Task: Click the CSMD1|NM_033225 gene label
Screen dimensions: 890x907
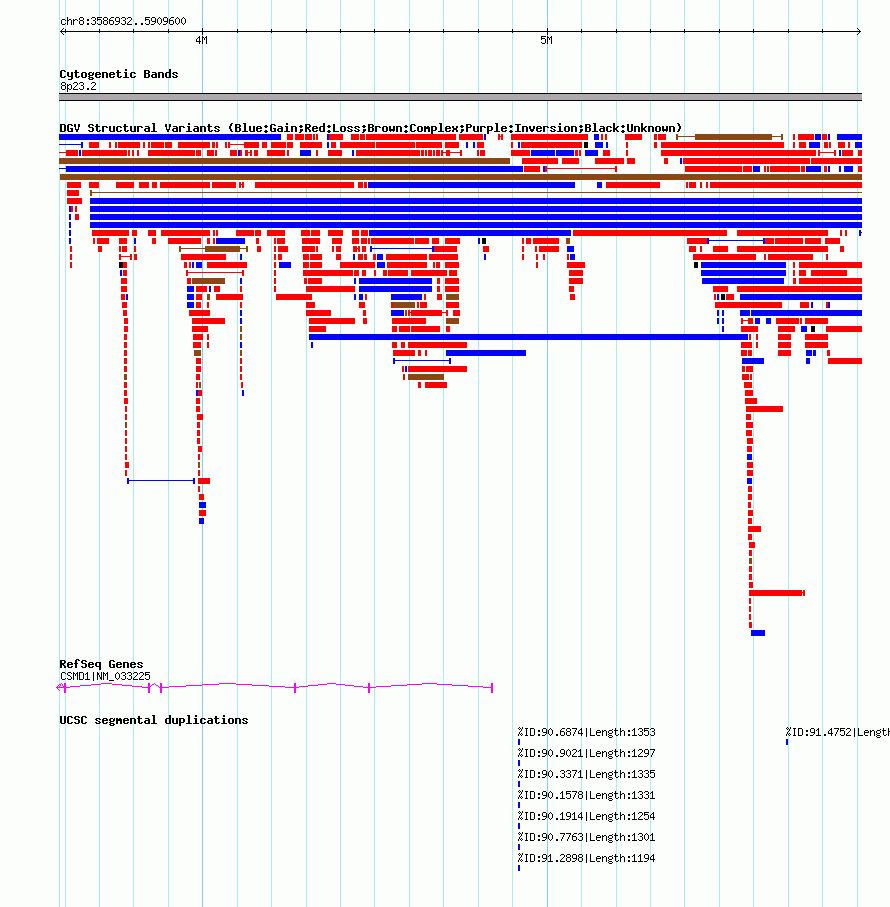Action: pos(105,676)
